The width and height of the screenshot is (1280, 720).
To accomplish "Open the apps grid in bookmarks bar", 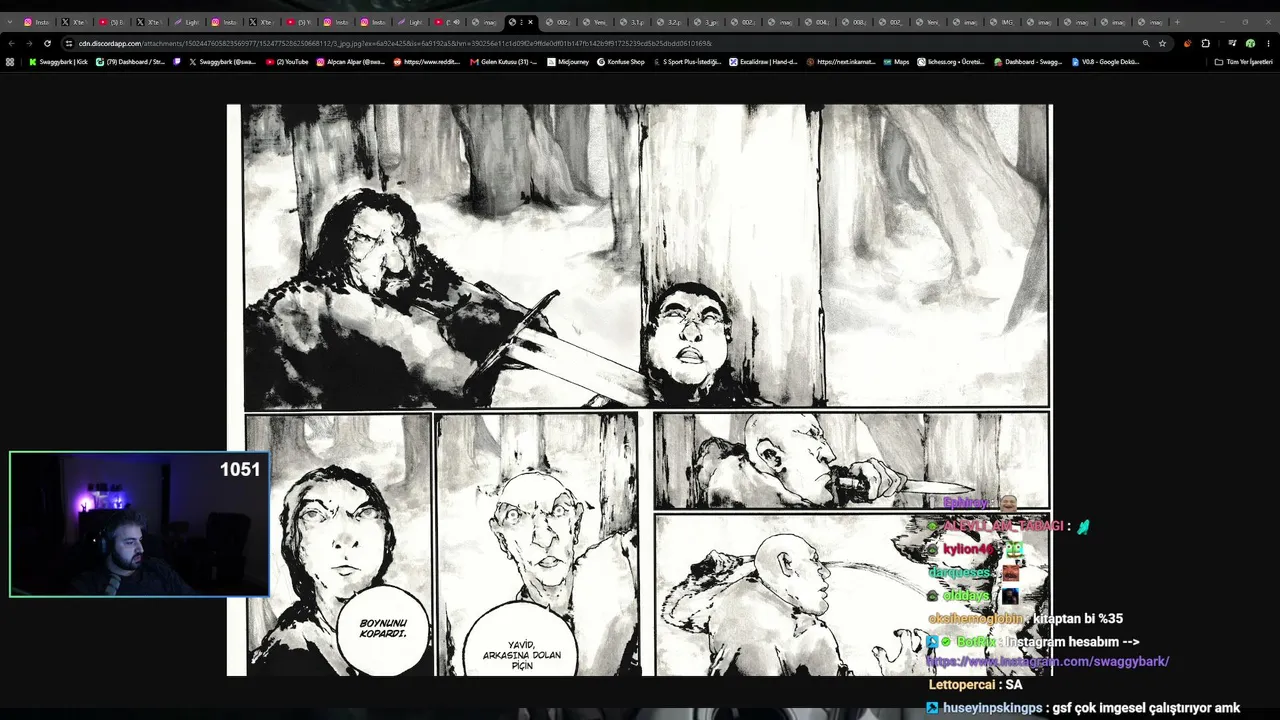I will point(10,62).
